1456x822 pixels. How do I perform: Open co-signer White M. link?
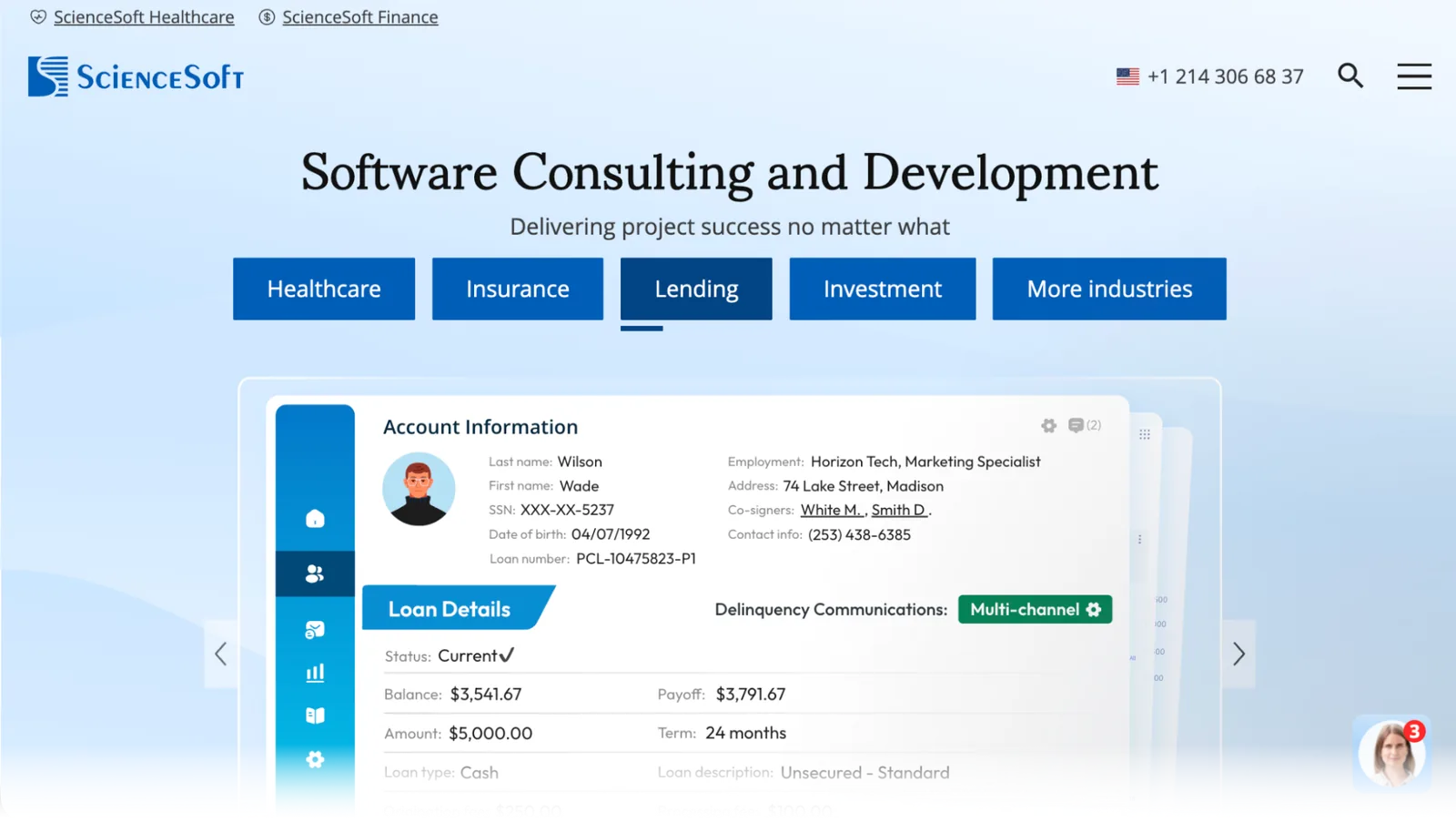(x=832, y=510)
